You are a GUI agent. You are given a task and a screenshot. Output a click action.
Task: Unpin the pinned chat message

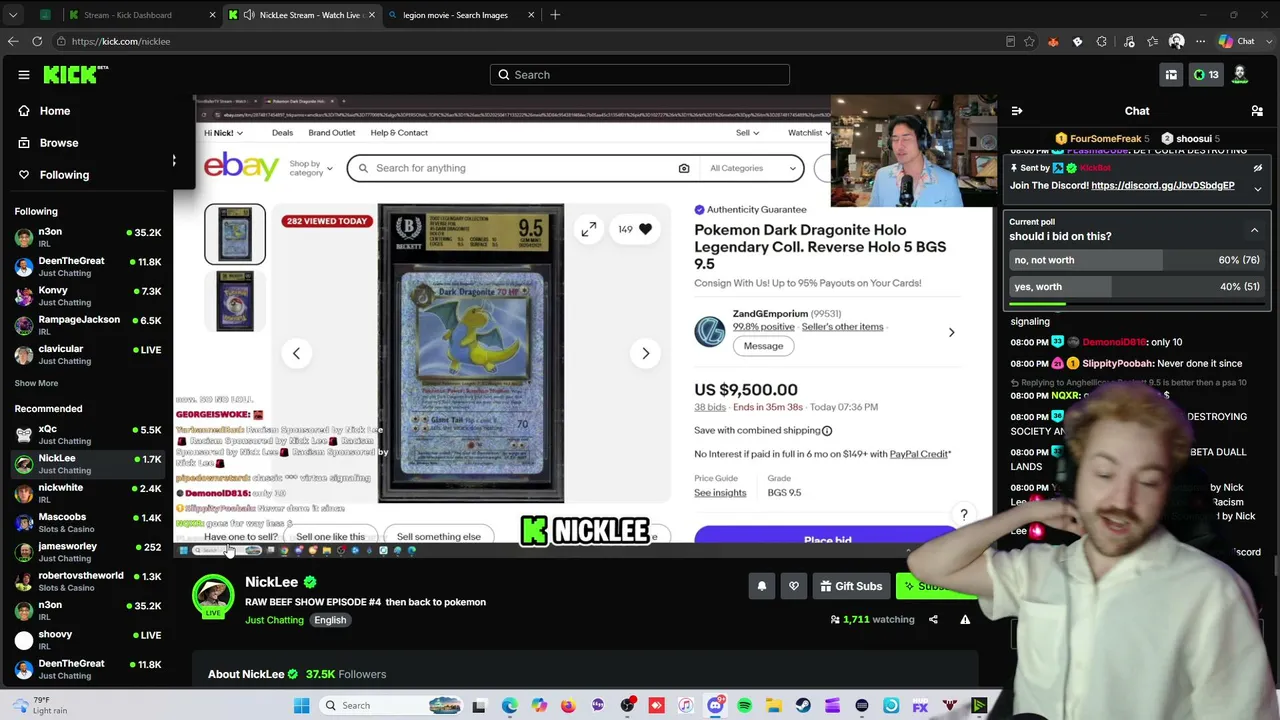1258,168
